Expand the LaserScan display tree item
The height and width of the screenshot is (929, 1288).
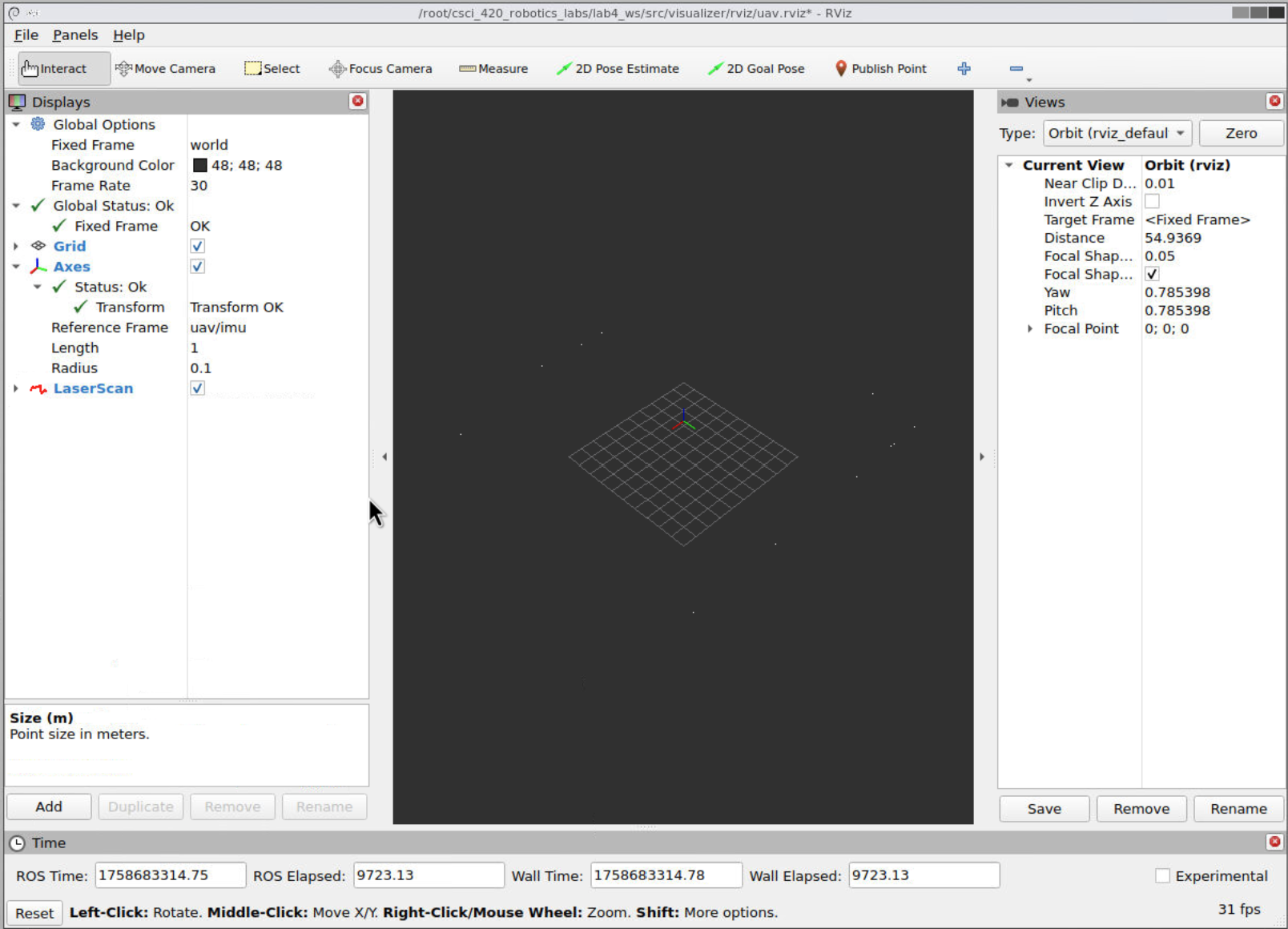click(x=16, y=388)
